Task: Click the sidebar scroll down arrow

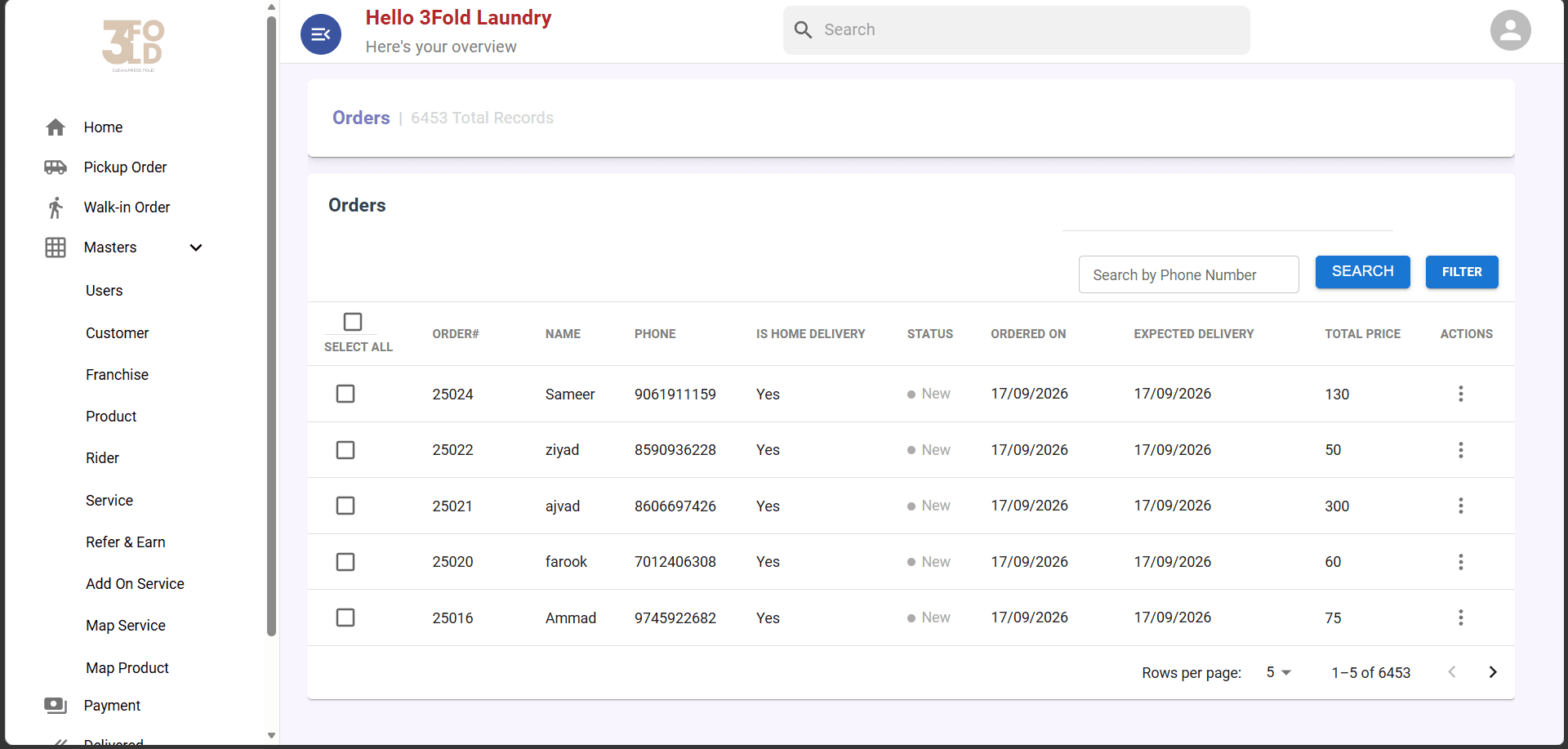Action: [271, 736]
